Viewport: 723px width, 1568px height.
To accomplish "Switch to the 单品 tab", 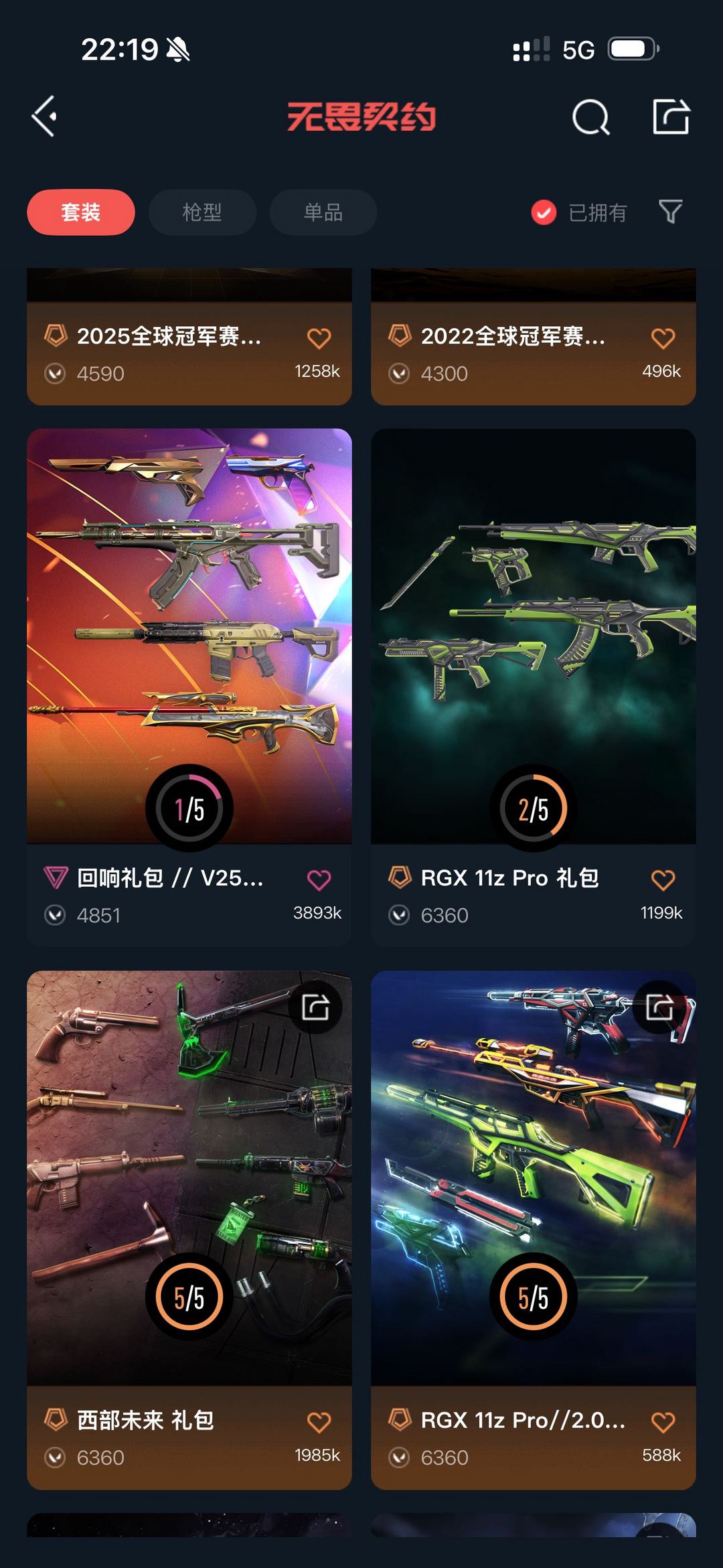I will pos(323,212).
